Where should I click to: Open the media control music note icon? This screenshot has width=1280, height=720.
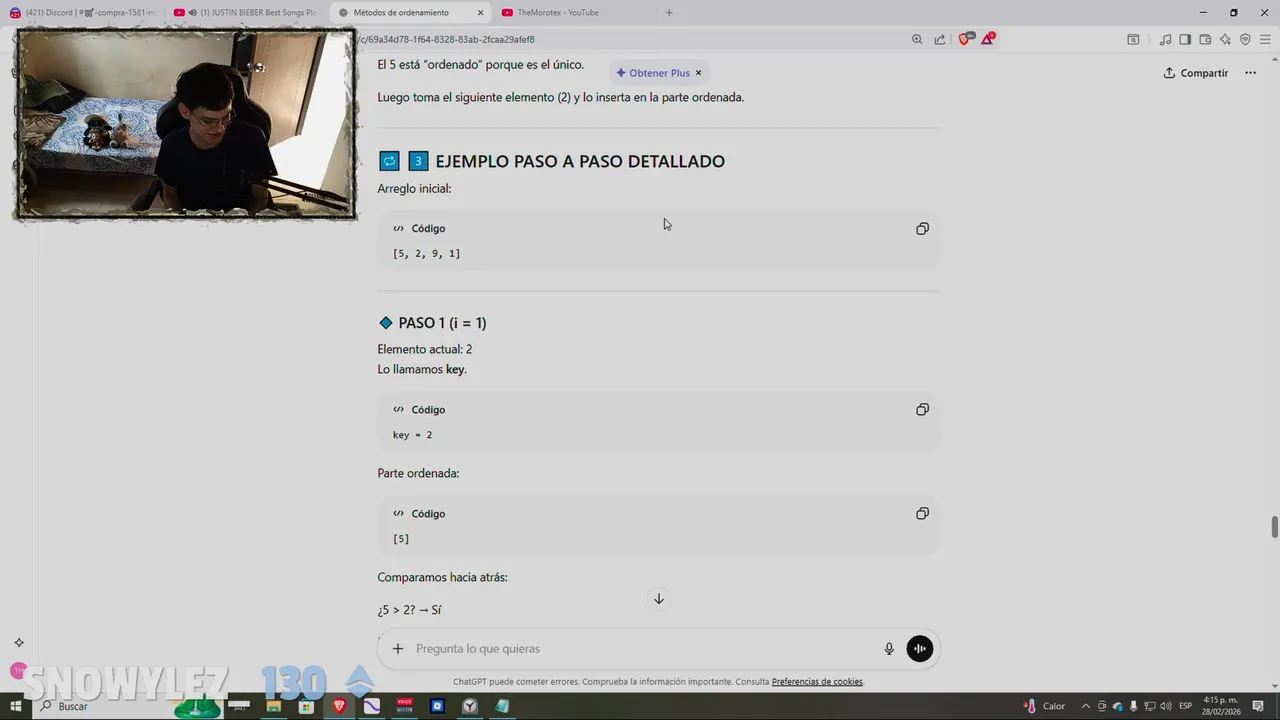tap(1165, 40)
